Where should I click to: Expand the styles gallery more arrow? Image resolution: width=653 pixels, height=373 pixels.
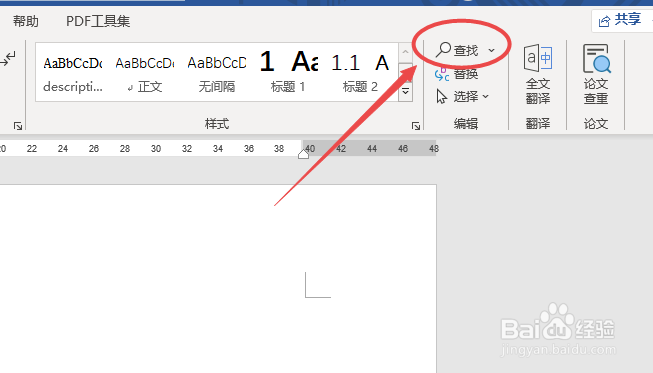(x=406, y=92)
